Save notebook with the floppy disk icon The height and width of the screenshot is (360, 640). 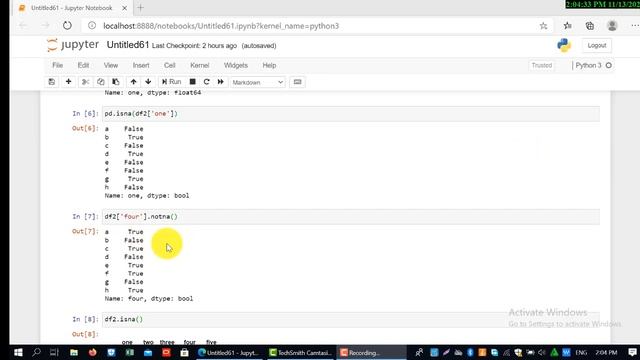click(x=51, y=82)
